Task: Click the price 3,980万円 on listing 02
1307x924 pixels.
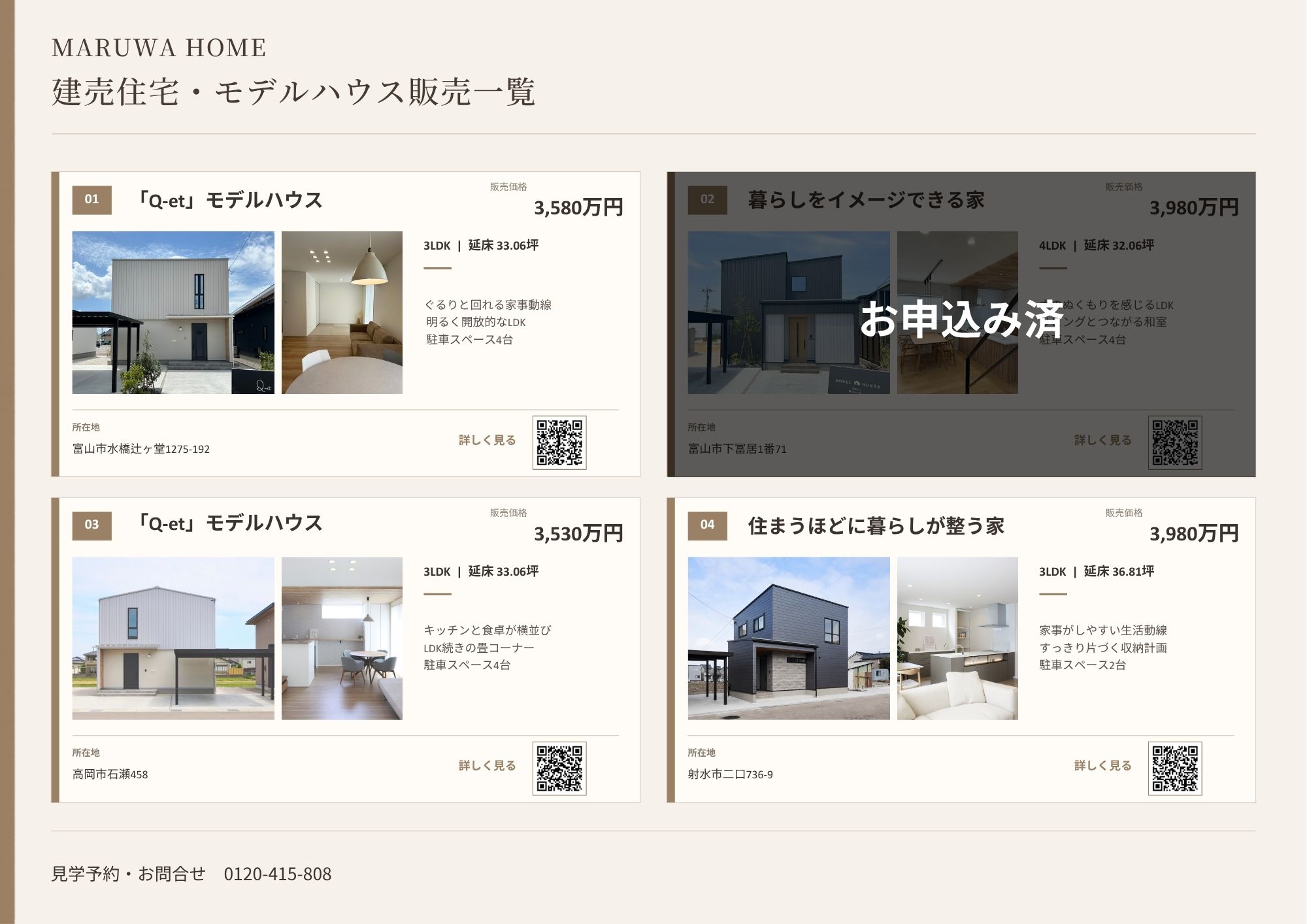Action: pyautogui.click(x=1194, y=208)
